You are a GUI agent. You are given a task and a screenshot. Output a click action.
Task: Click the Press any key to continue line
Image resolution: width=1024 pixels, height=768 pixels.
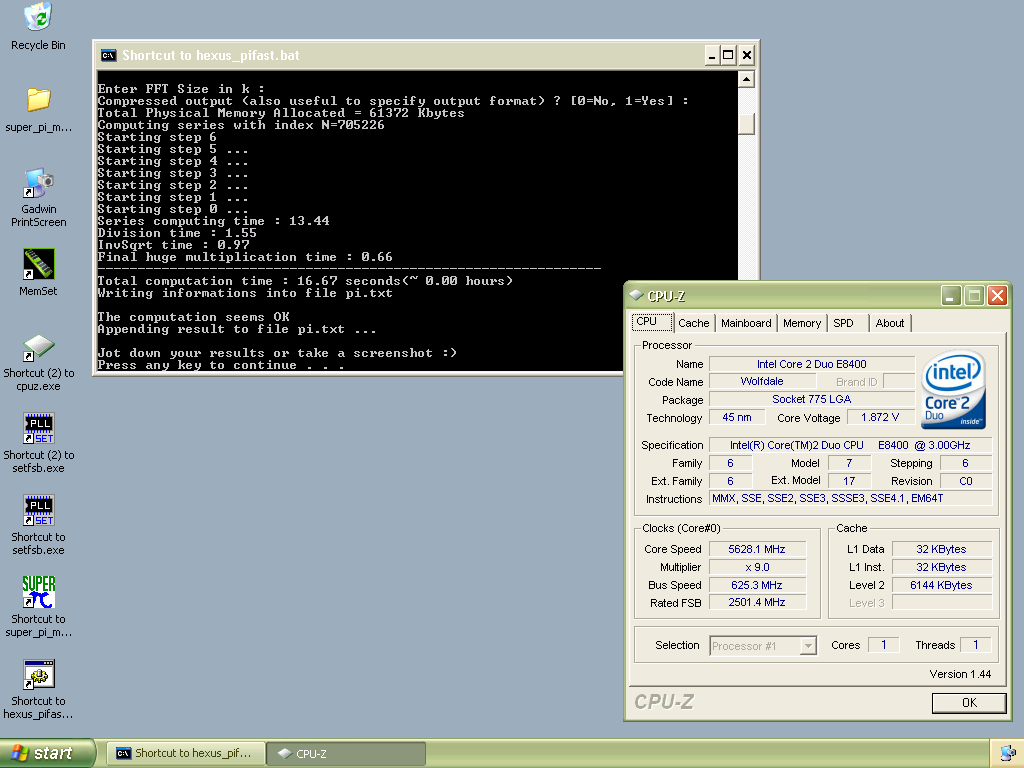(x=221, y=365)
